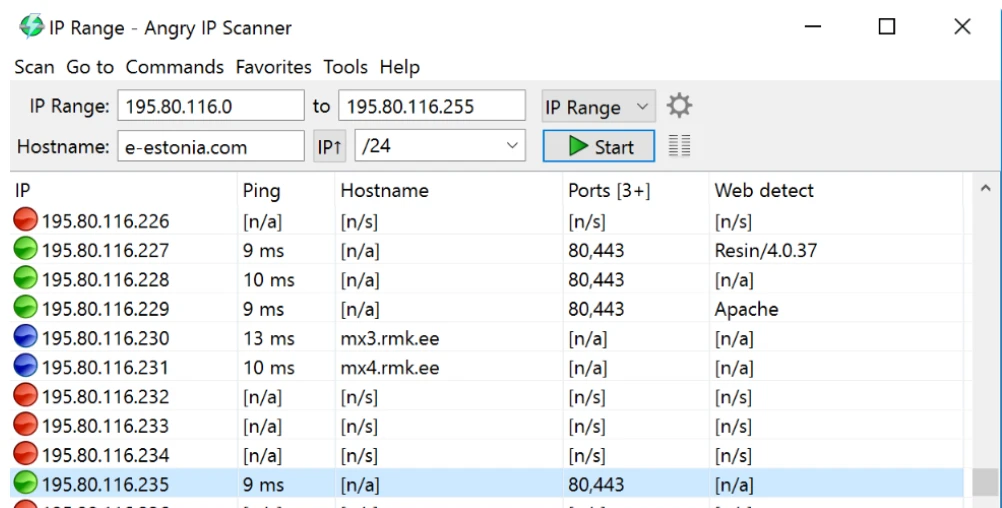Select row 195.80.116.232
1002x508 pixels.
tap(487, 397)
